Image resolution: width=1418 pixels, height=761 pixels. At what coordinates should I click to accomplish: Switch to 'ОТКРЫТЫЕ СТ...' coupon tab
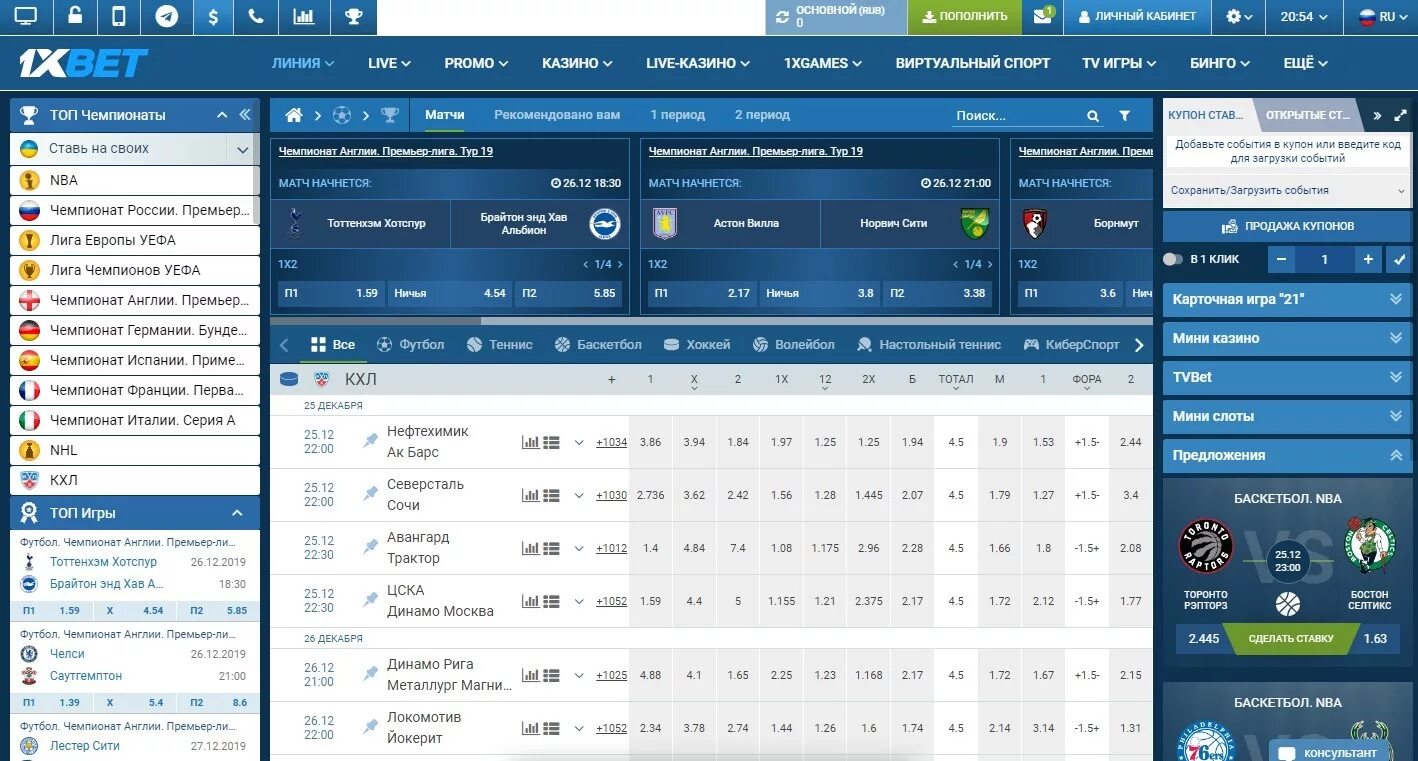pyautogui.click(x=1307, y=115)
